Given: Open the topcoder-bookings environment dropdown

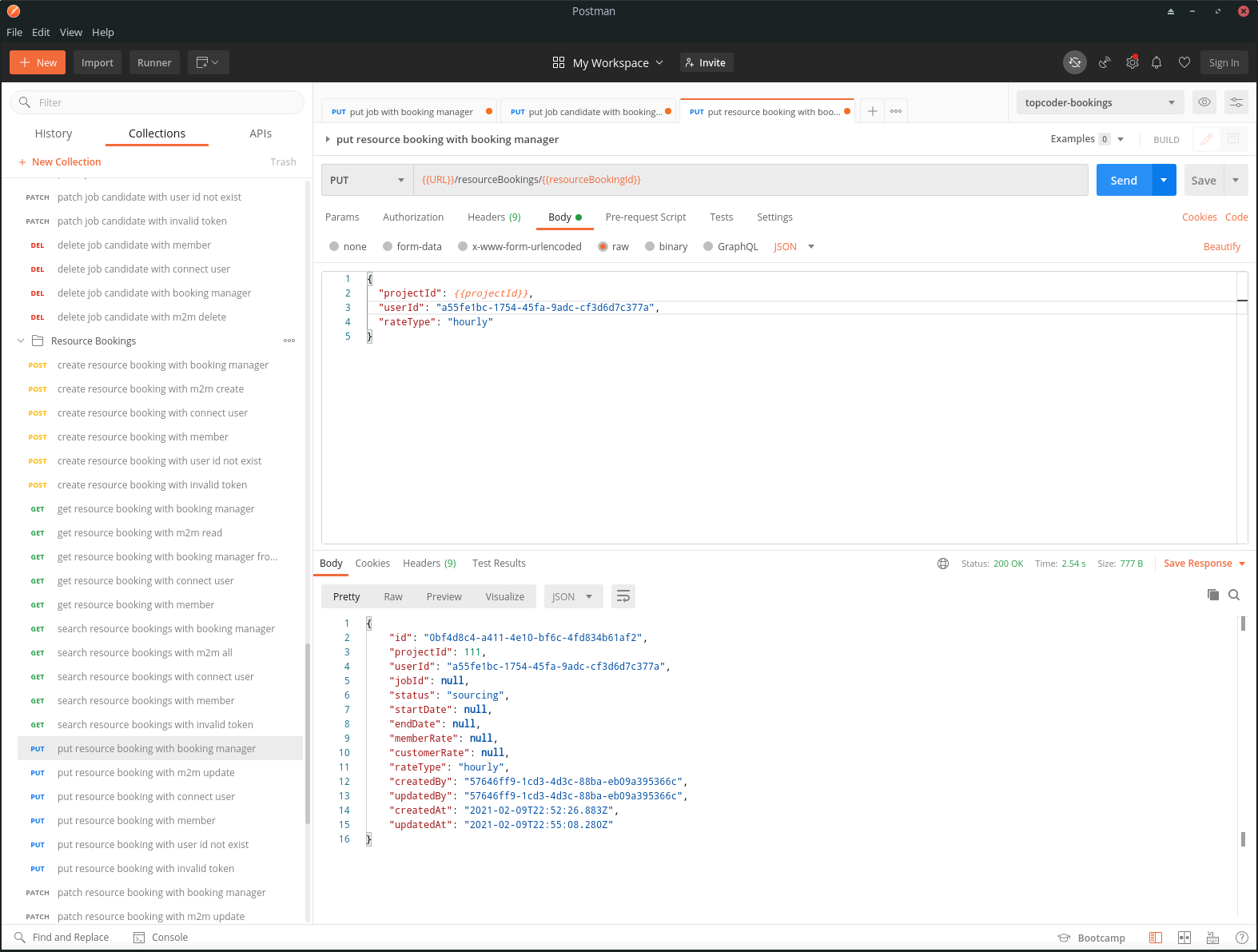Looking at the screenshot, I should pos(1100,102).
